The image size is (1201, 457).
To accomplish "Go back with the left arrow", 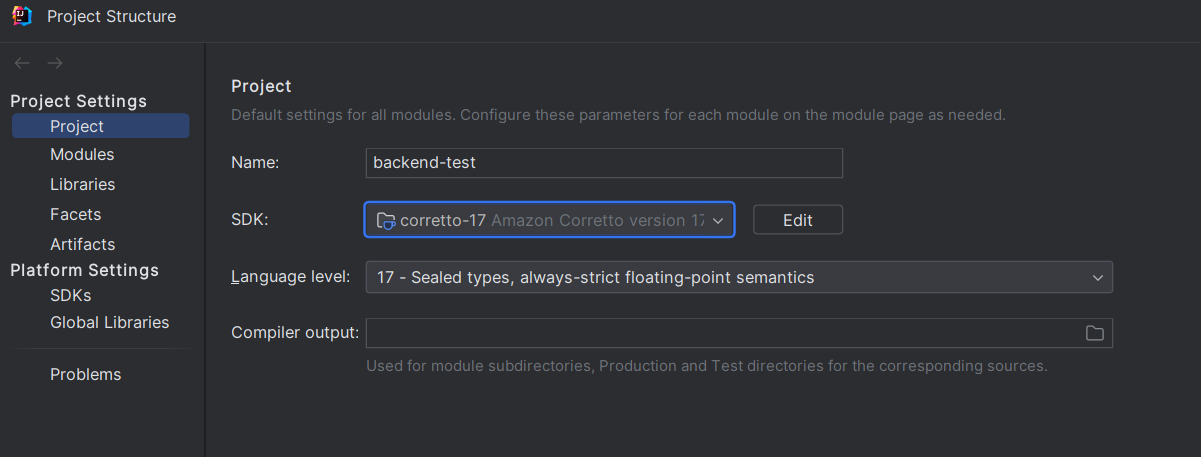I will [22, 63].
